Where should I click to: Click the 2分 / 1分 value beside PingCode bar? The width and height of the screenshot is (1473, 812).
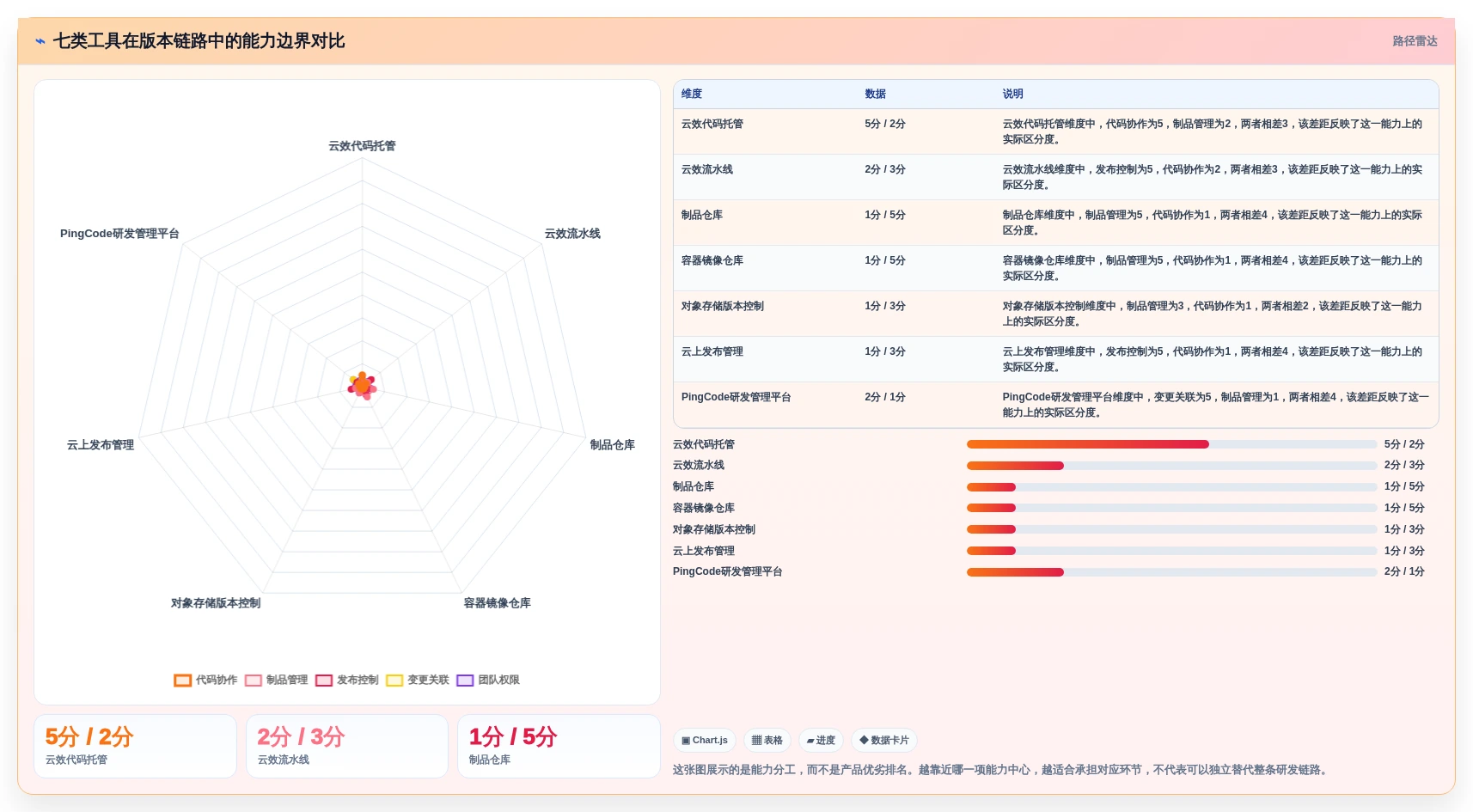[1404, 571]
